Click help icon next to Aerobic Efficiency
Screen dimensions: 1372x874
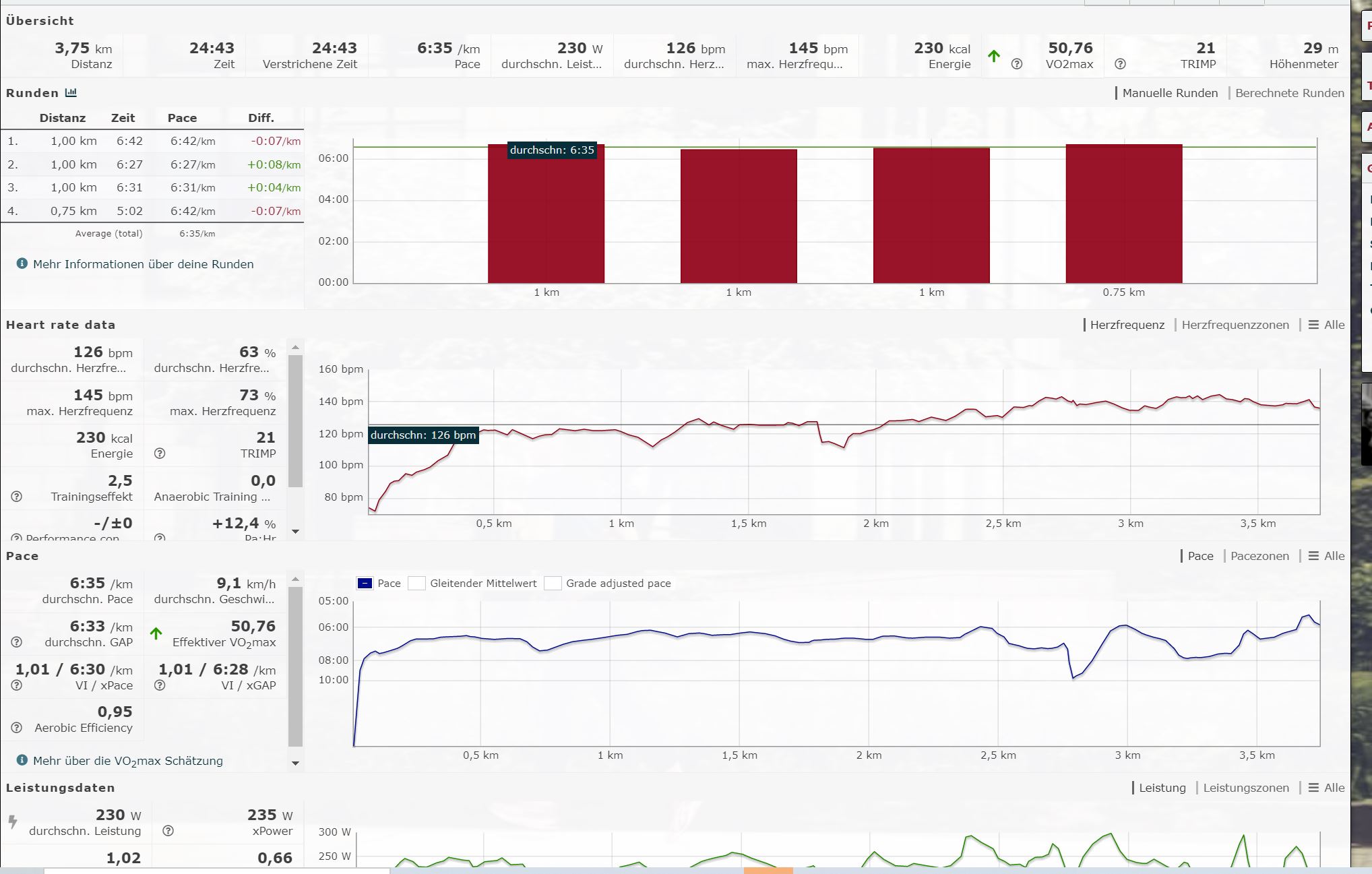coord(17,728)
